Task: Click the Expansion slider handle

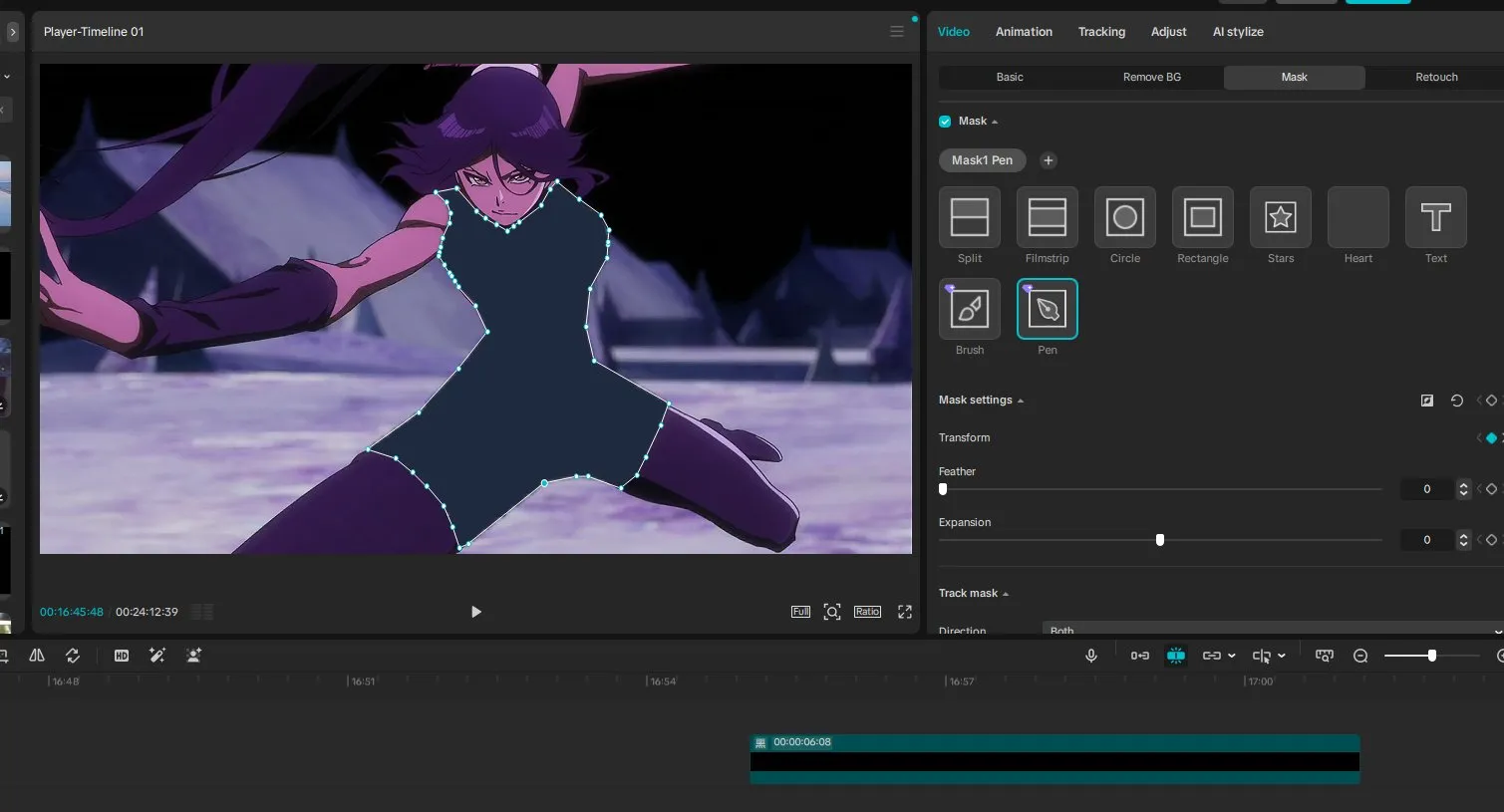Action: click(1159, 540)
